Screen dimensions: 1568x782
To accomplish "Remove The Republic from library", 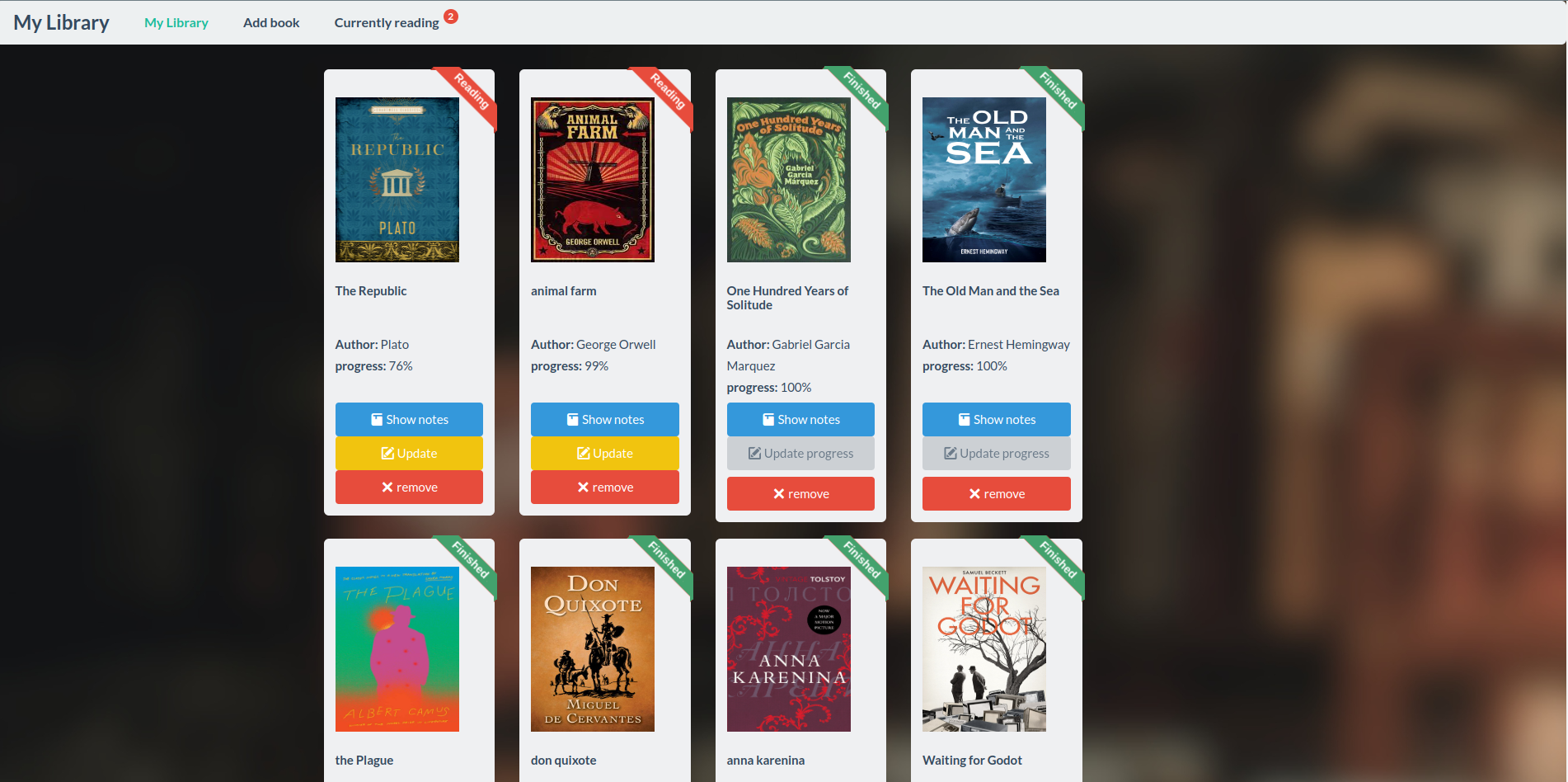I will [x=409, y=487].
